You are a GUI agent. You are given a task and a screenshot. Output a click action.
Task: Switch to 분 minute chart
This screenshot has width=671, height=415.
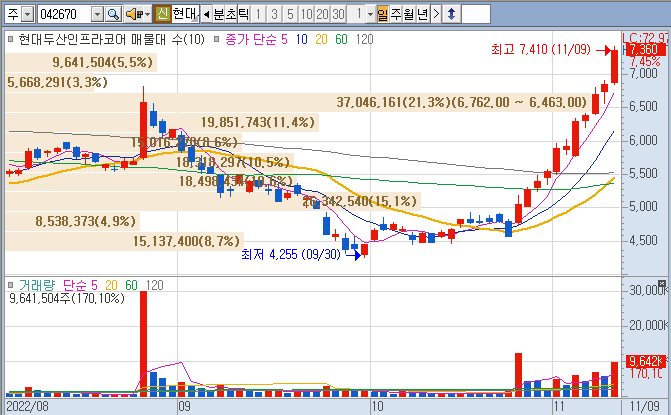tap(218, 15)
